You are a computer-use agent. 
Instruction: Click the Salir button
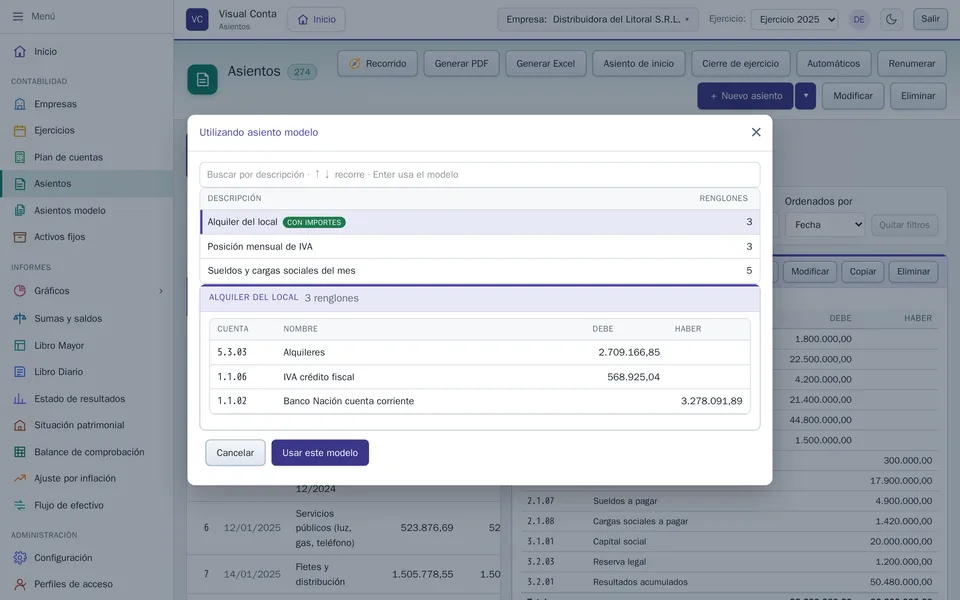(930, 19)
